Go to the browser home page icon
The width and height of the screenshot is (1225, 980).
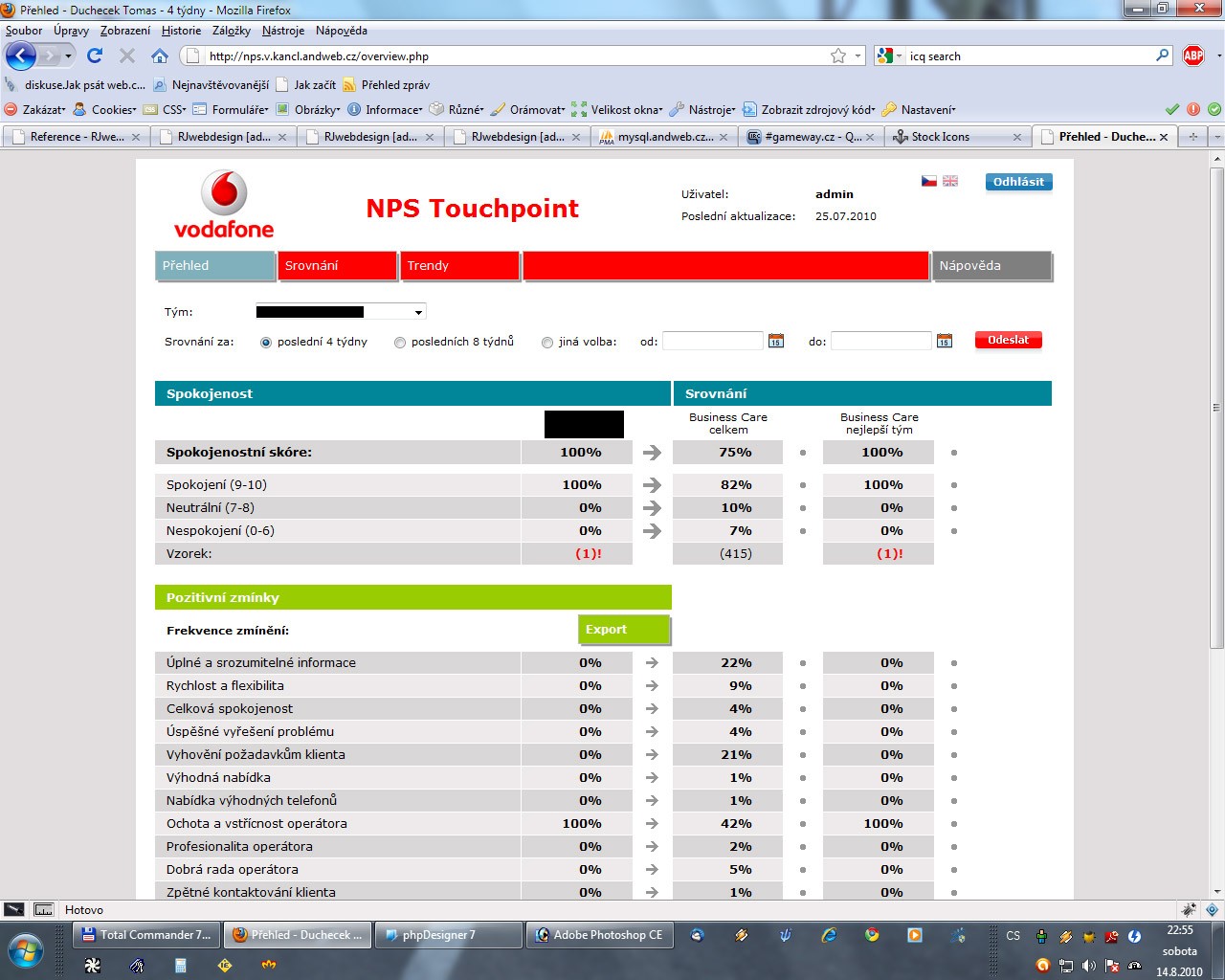(x=160, y=56)
